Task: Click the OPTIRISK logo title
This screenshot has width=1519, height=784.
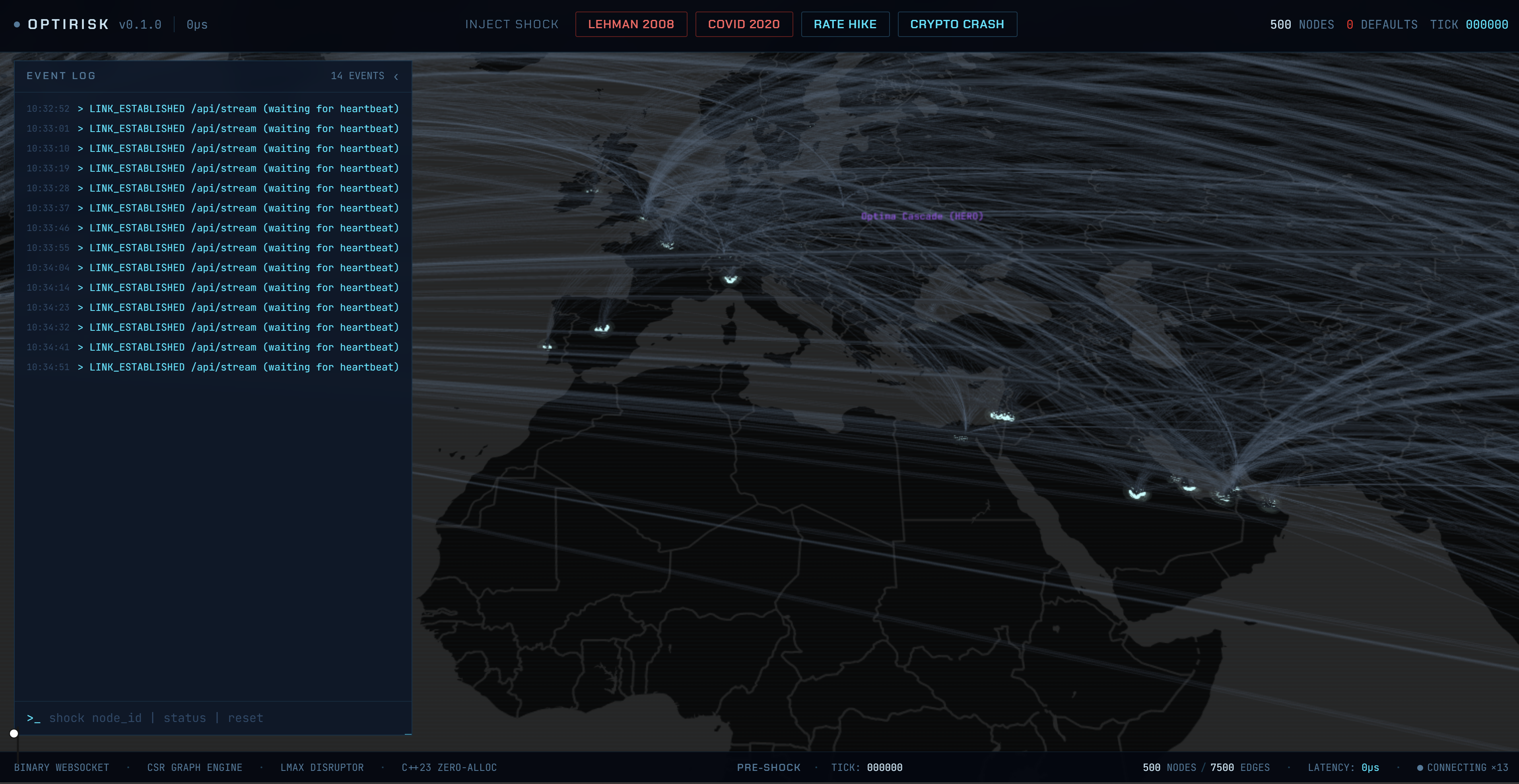Action: tap(68, 24)
